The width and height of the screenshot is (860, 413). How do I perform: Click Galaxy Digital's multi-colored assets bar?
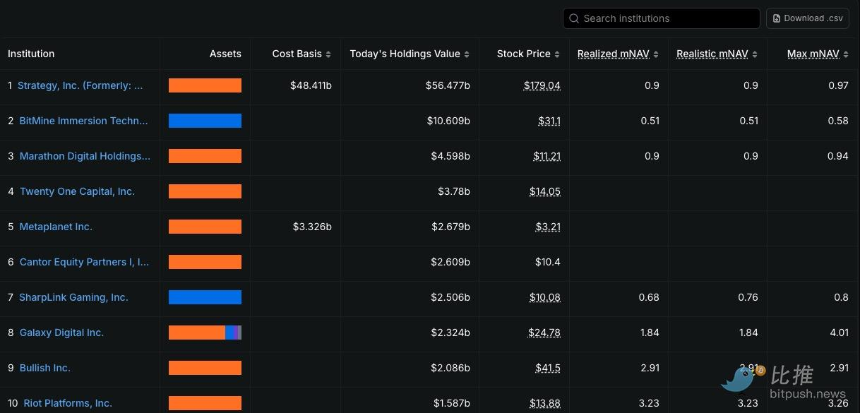point(205,332)
